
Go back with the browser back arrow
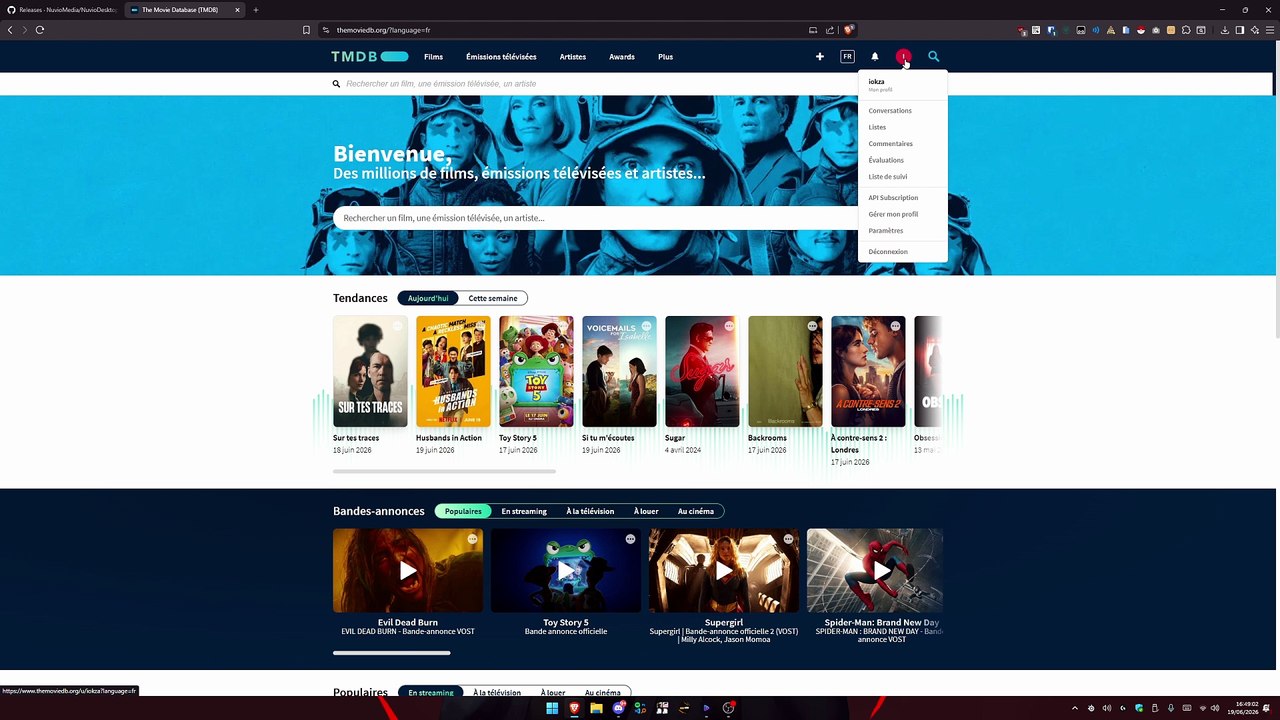coord(10,30)
